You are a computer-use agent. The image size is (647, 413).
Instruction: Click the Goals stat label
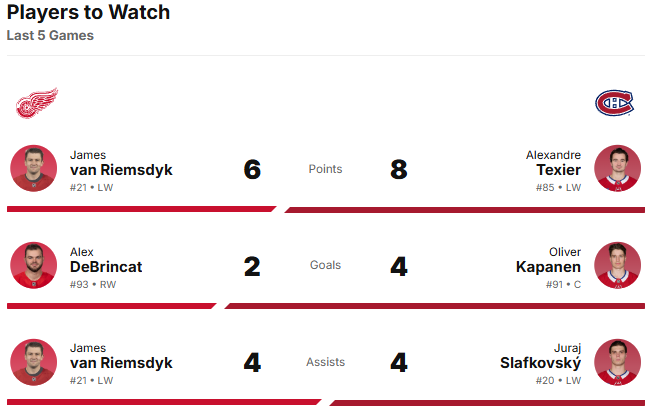tap(325, 266)
